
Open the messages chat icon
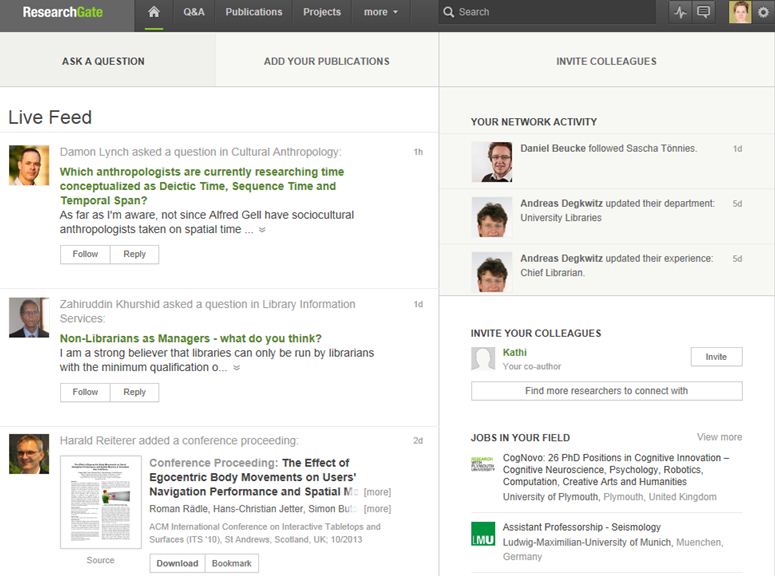pos(703,12)
